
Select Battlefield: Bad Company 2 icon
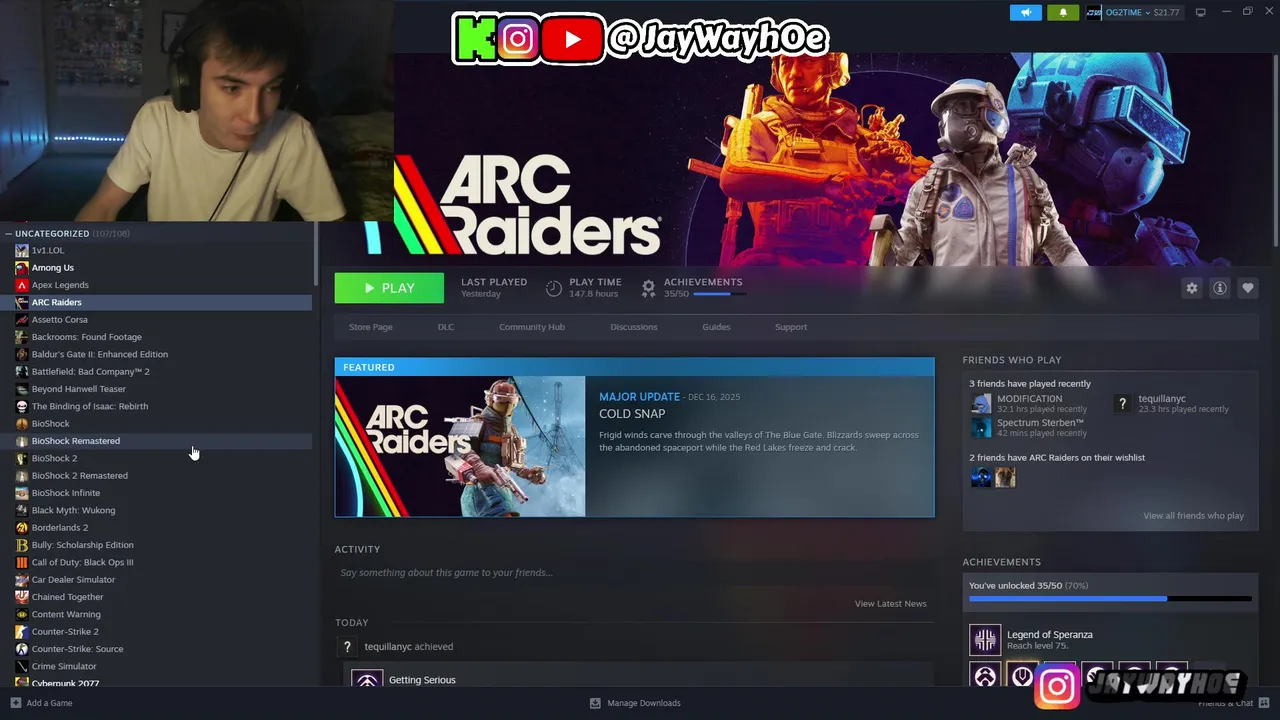coord(22,372)
